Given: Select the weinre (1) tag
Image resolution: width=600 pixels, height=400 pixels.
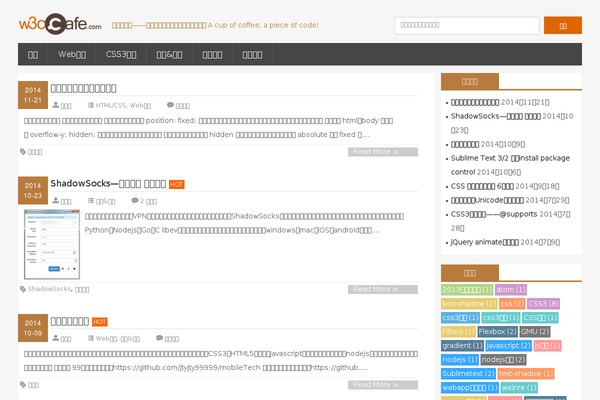Looking at the screenshot, I should 519,388.
